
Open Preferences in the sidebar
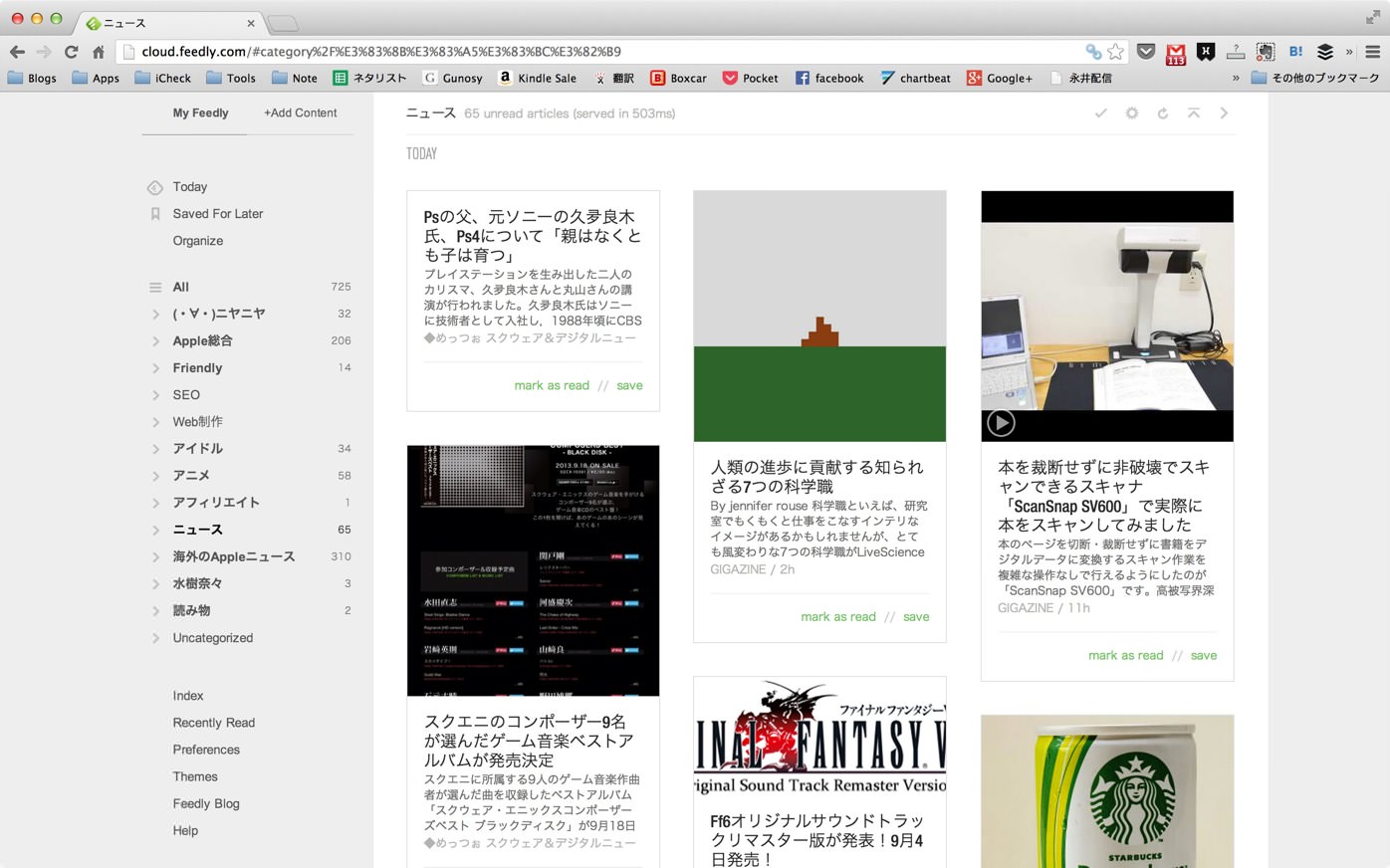point(206,750)
